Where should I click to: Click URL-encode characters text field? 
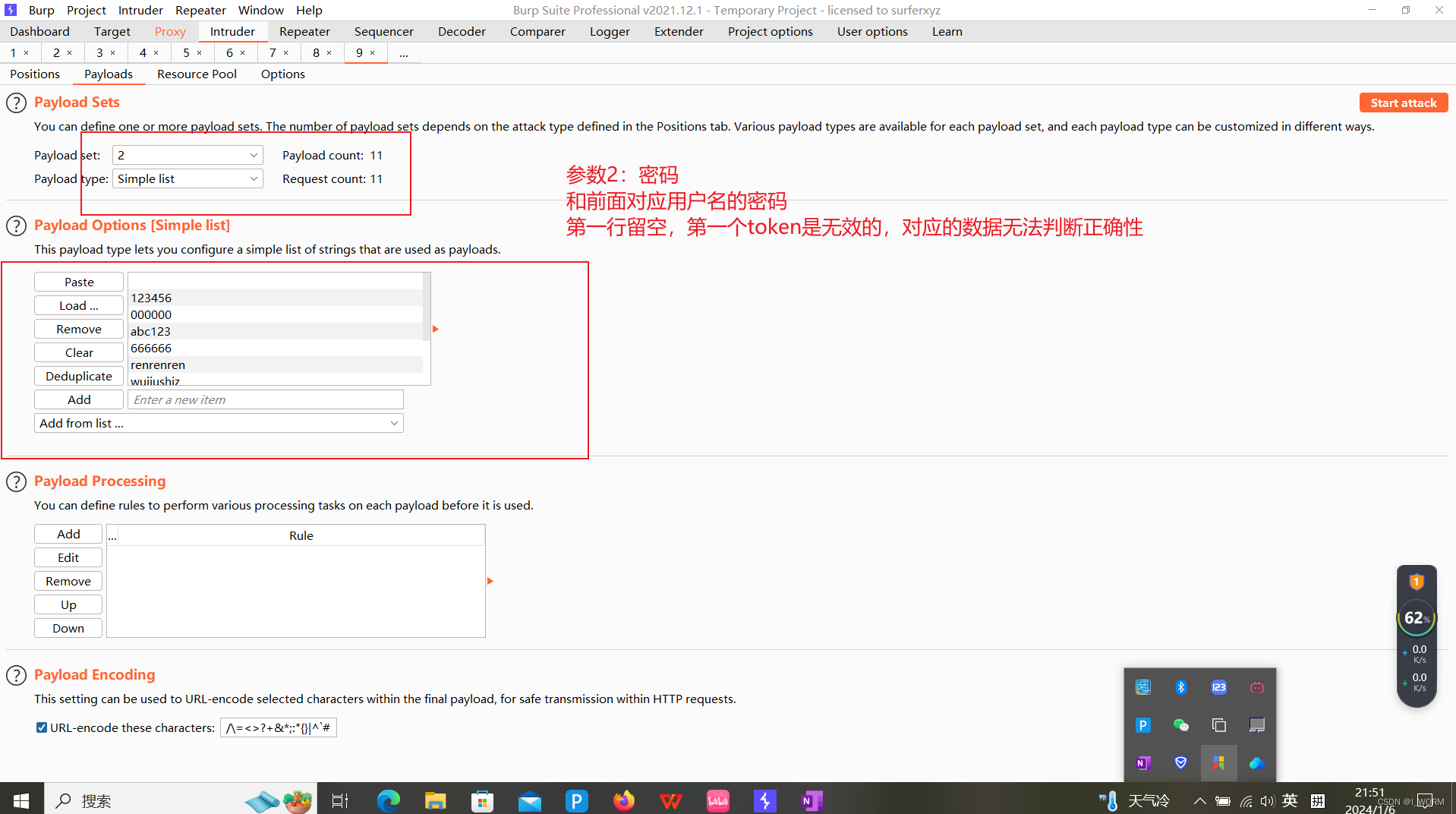pos(279,727)
